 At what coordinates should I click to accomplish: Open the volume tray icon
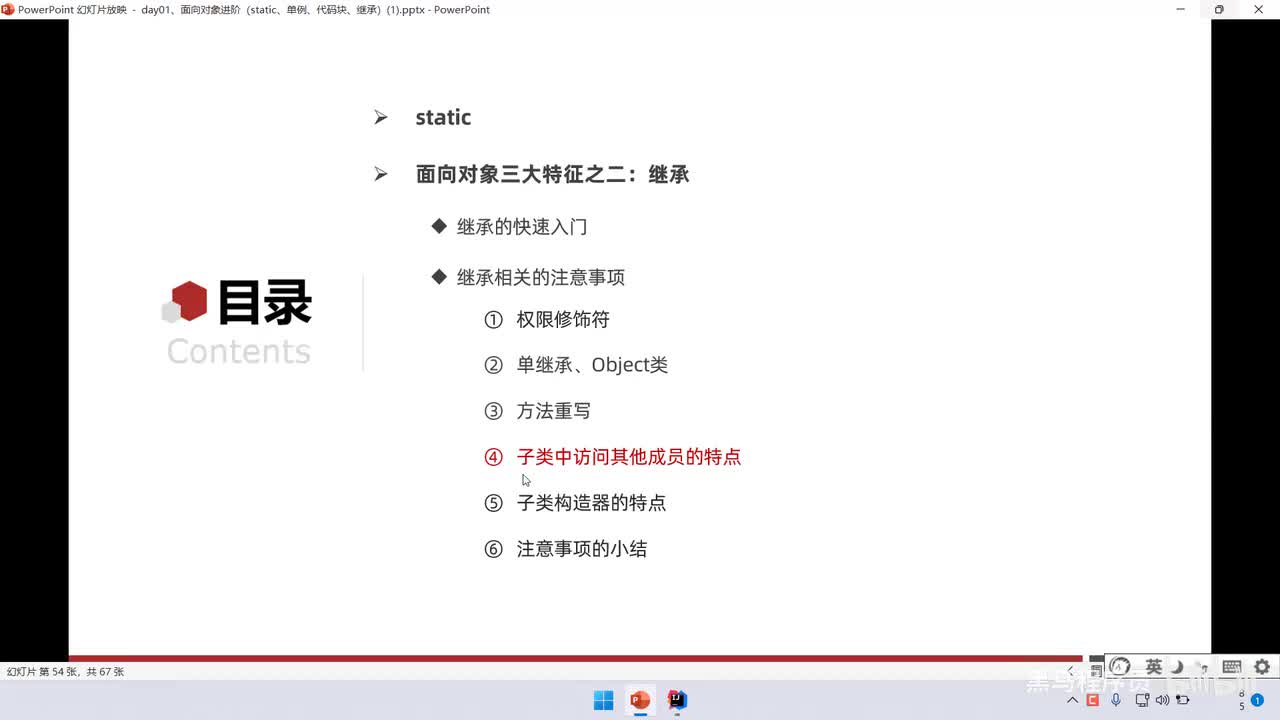[x=1162, y=700]
